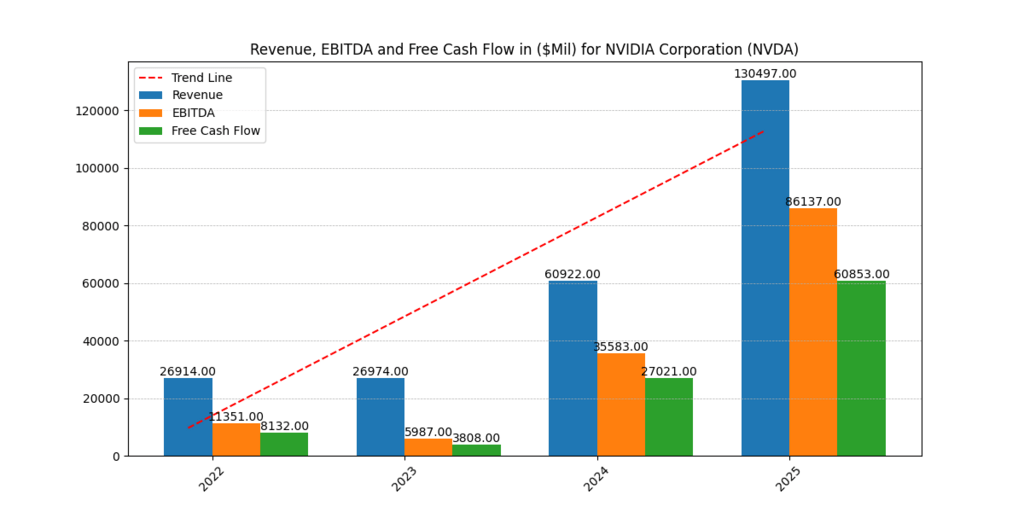Click the 'Free Cash Flow' legend text
Viewport: 1024px width, 512px height.
tap(216, 131)
